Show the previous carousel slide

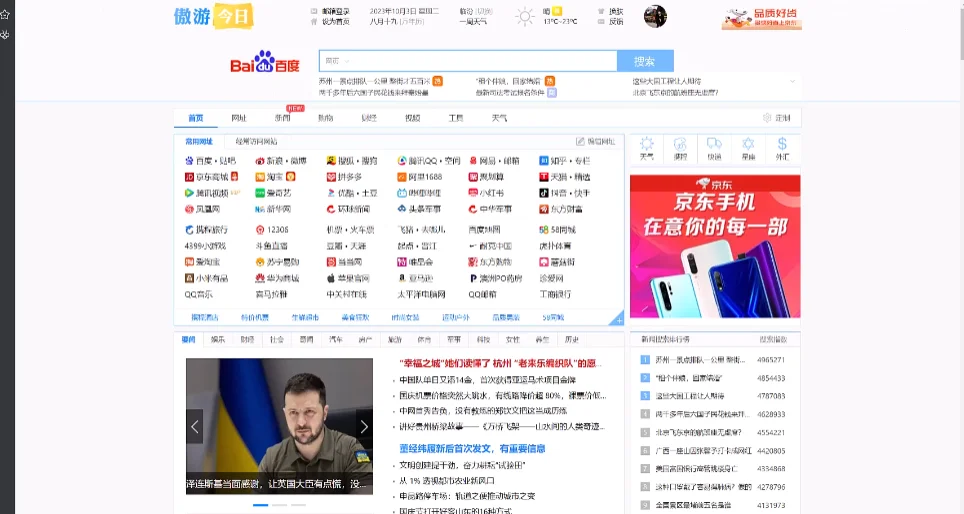pos(194,426)
